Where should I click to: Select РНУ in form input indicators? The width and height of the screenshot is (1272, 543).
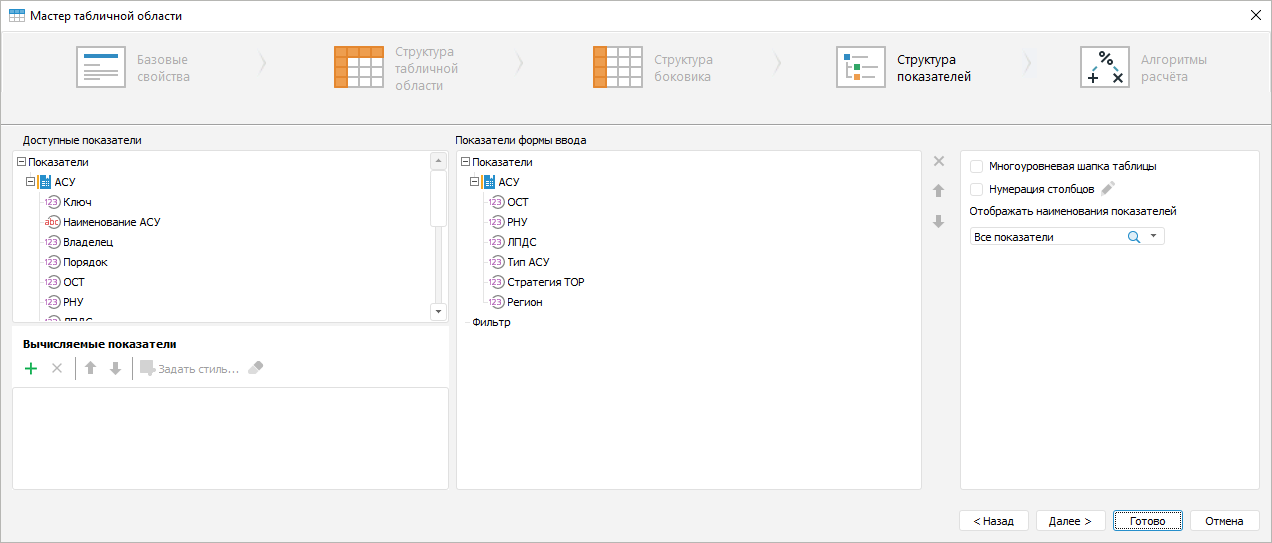pyautogui.click(x=517, y=222)
